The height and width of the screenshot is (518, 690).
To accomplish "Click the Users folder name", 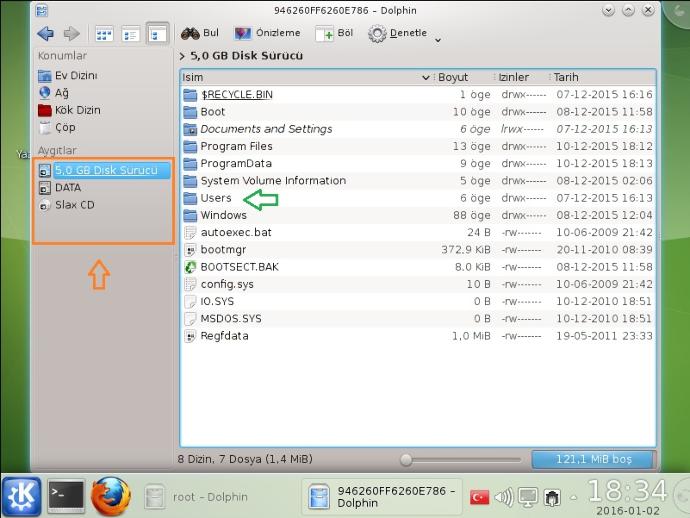I will coord(216,198).
